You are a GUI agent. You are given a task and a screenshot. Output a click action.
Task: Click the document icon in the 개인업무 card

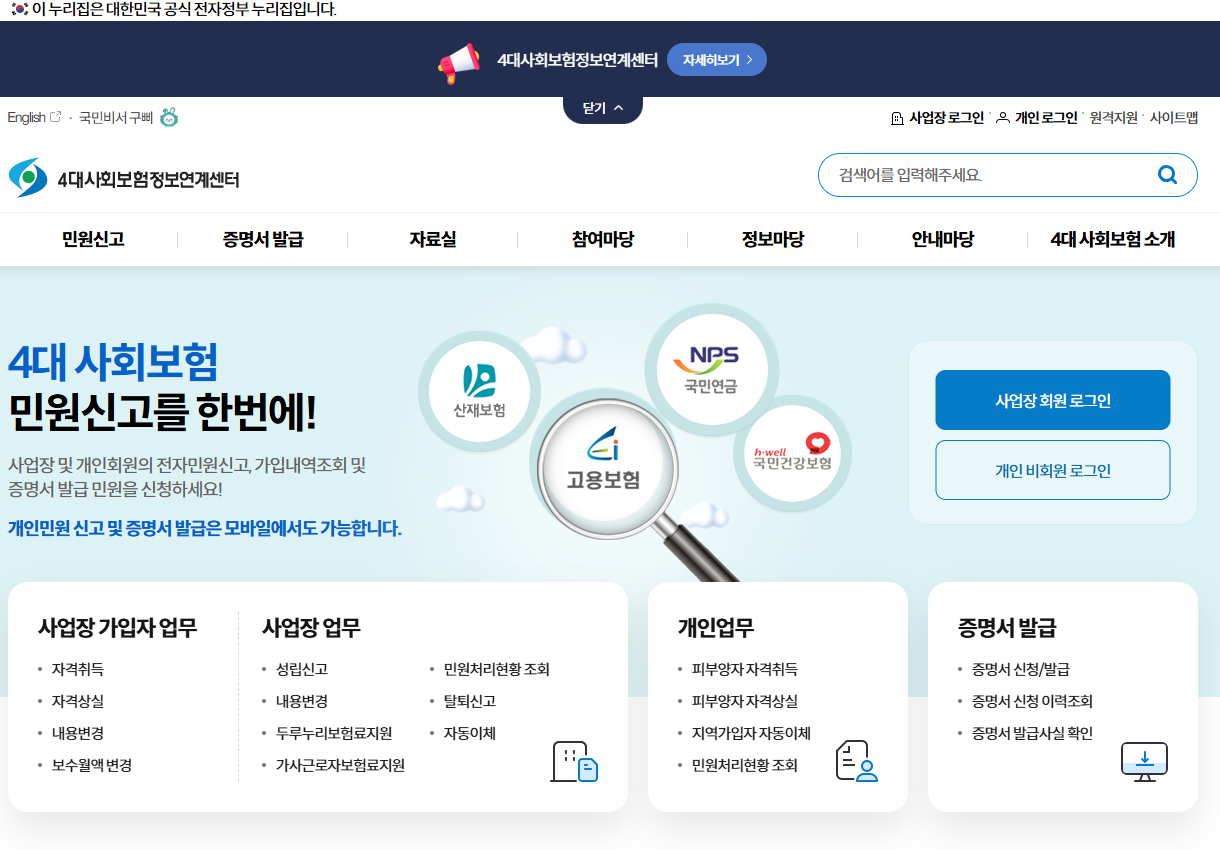pos(856,761)
